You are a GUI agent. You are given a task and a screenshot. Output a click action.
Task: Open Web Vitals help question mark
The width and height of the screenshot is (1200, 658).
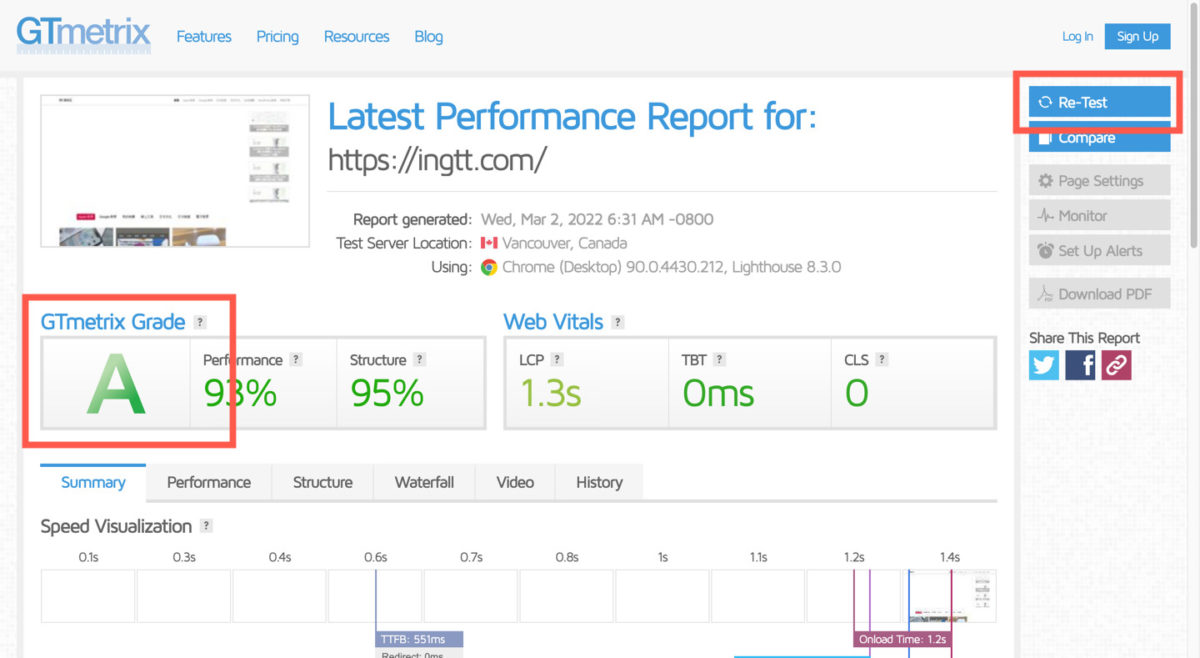pos(618,322)
